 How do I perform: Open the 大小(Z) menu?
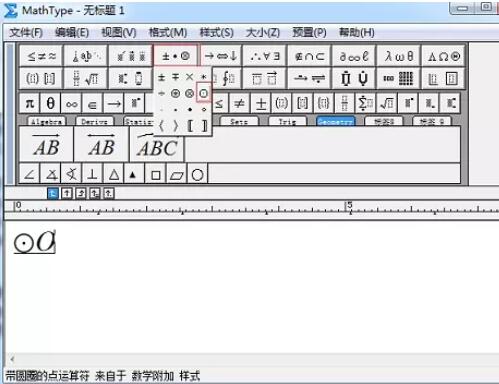263,33
